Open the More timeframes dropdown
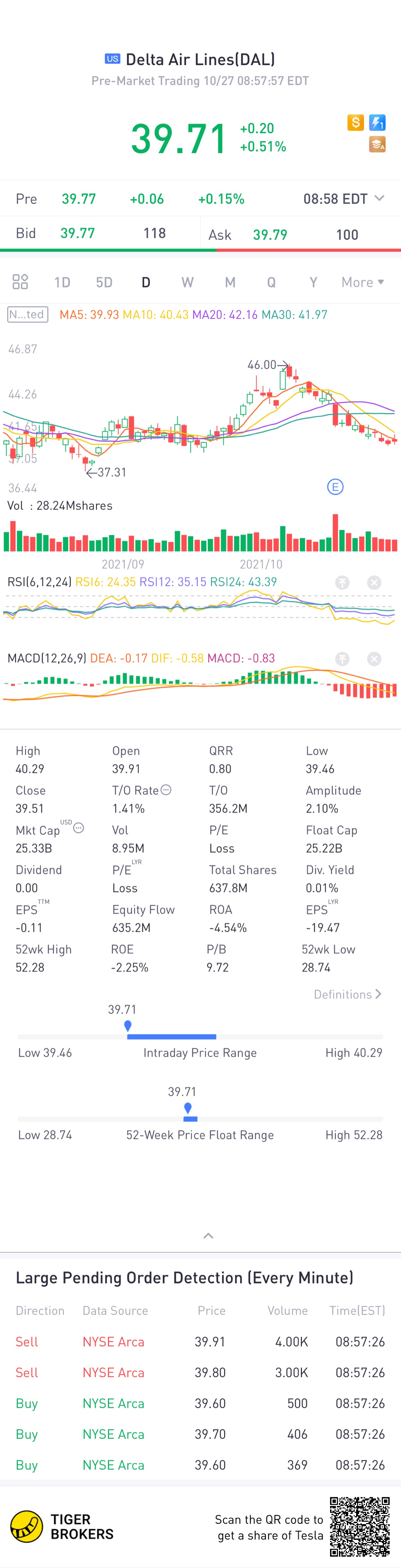This screenshot has width=401, height=1568. [x=363, y=282]
